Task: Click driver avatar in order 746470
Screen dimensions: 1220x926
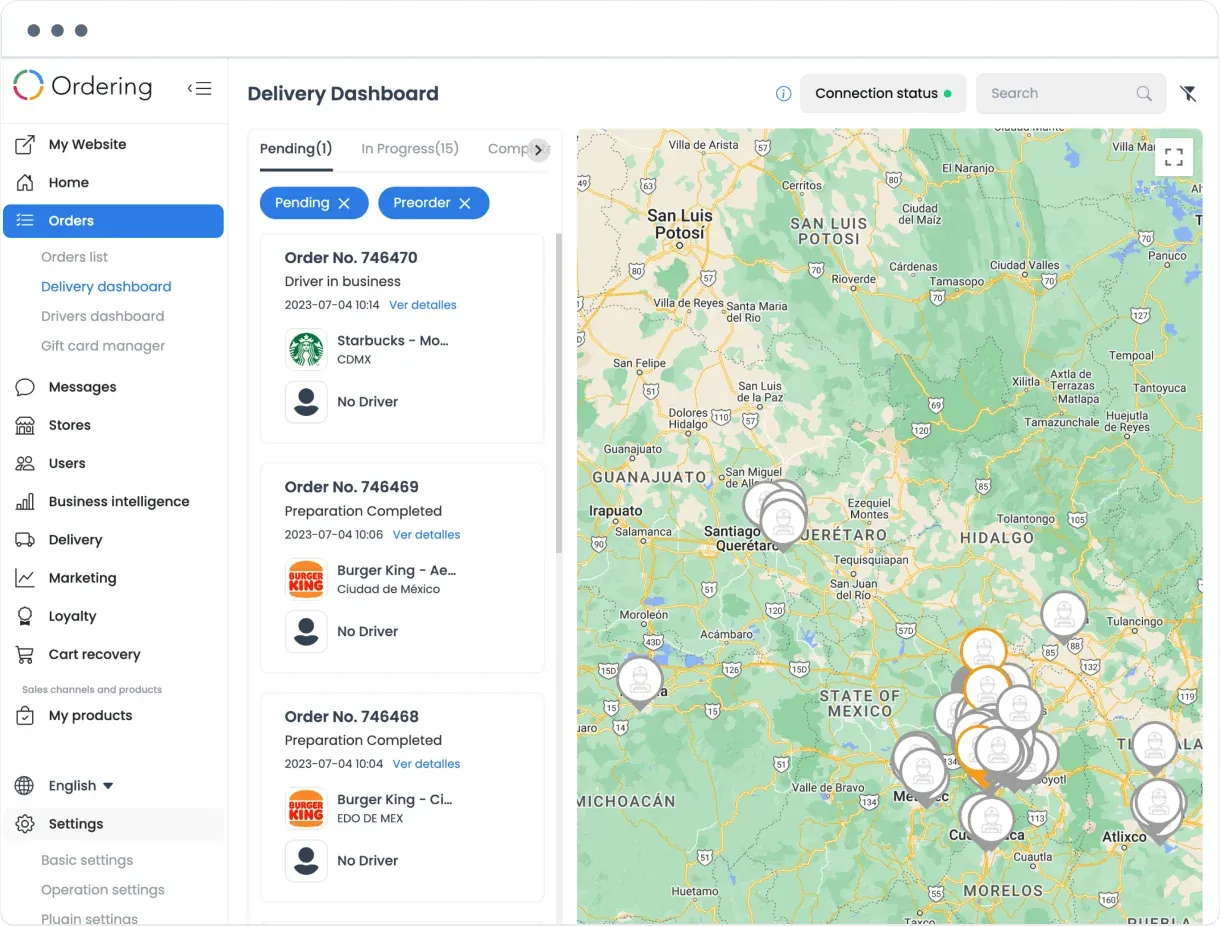Action: [x=306, y=402]
